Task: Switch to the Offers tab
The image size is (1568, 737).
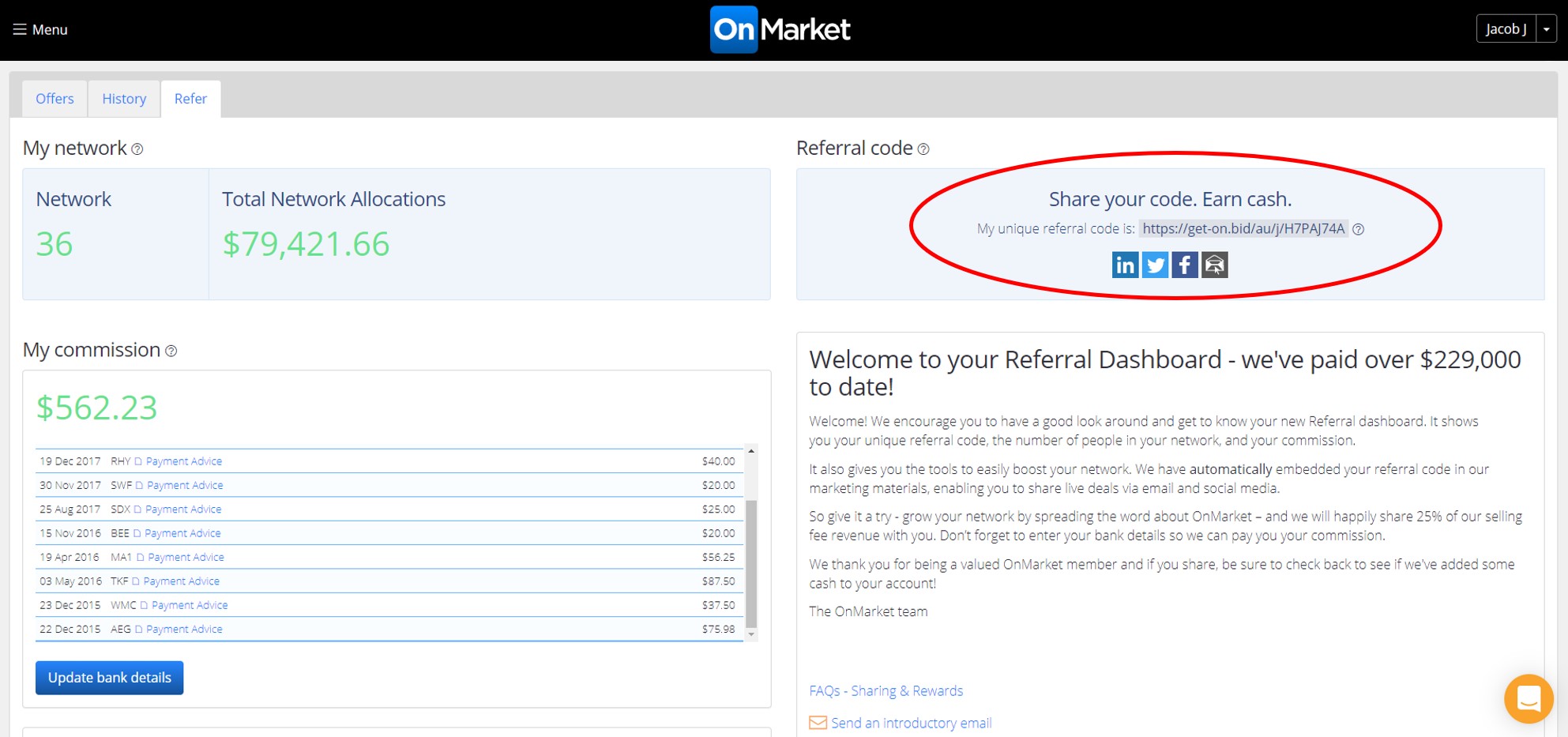Action: (55, 99)
